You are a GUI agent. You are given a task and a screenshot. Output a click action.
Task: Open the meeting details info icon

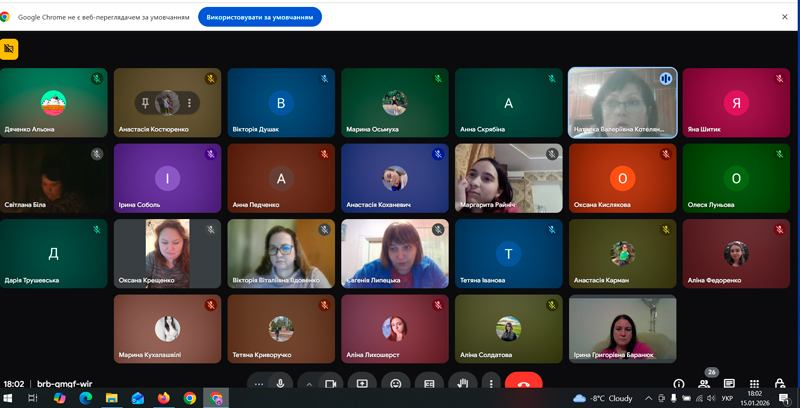679,384
